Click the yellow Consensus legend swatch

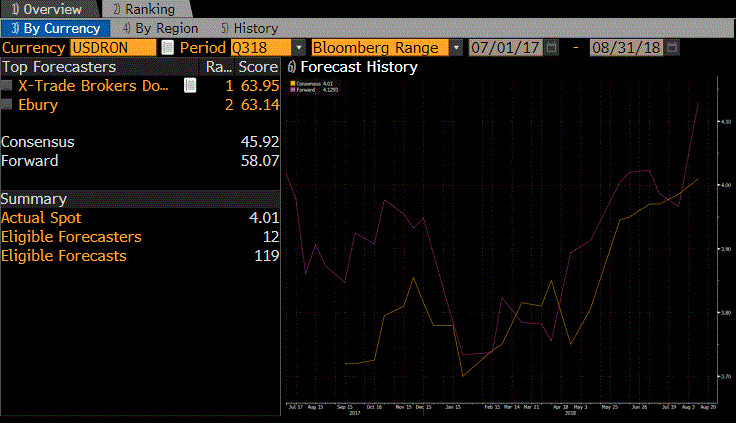[x=293, y=84]
